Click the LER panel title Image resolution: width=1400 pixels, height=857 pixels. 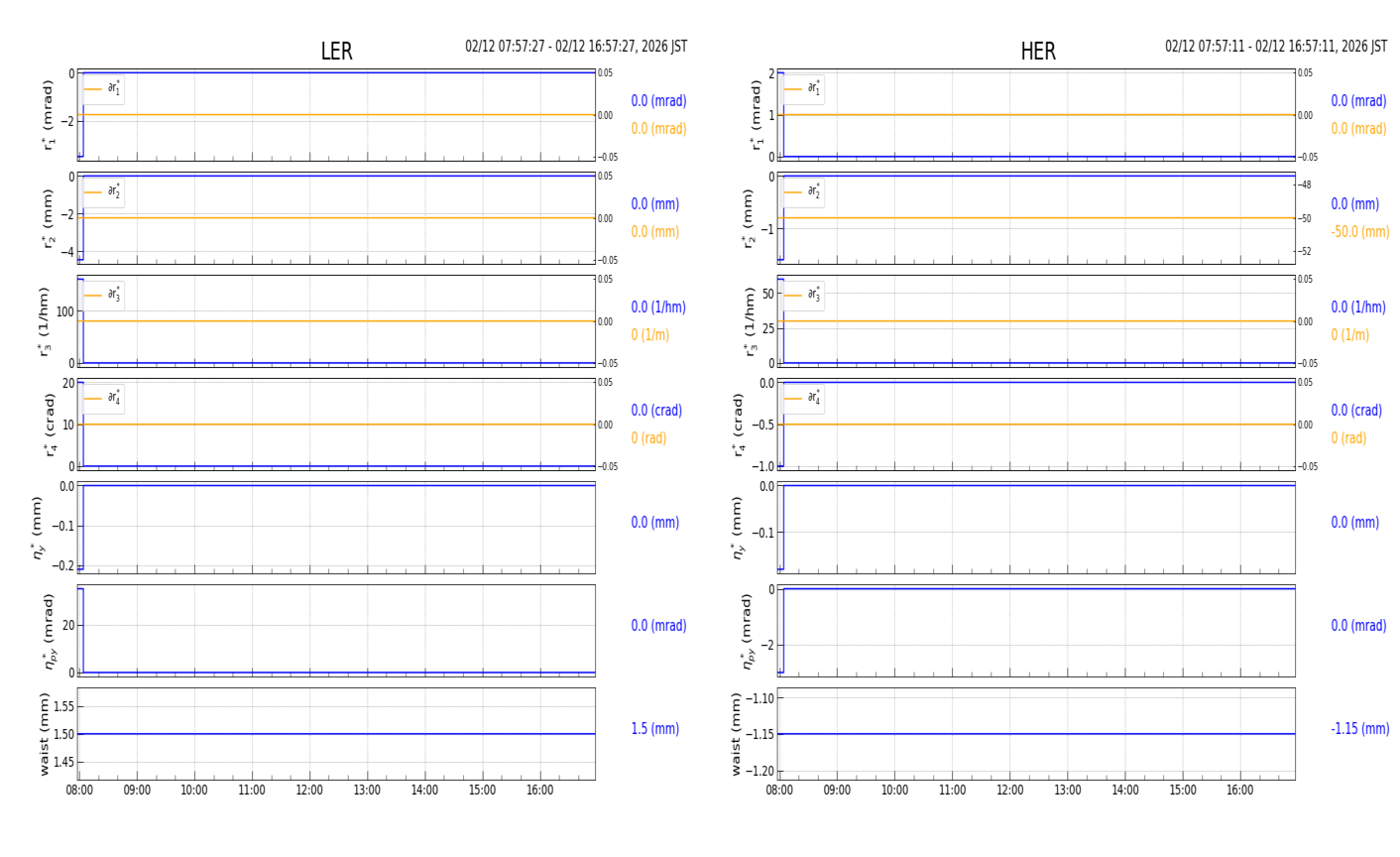click(x=336, y=52)
